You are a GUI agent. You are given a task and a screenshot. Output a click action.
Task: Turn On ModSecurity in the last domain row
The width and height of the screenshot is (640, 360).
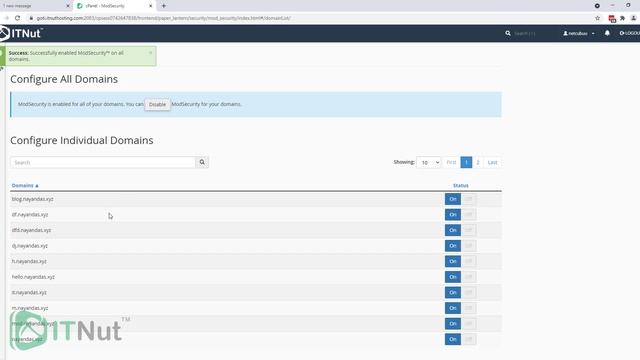pos(453,339)
